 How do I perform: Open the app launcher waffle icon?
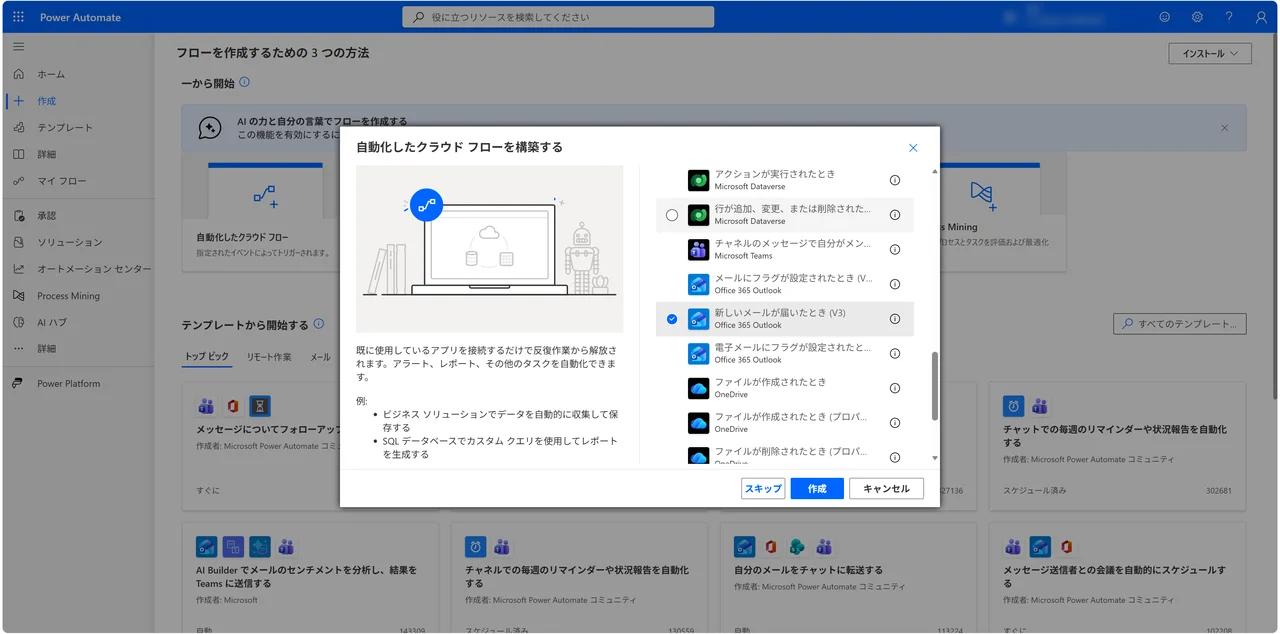pyautogui.click(x=18, y=17)
